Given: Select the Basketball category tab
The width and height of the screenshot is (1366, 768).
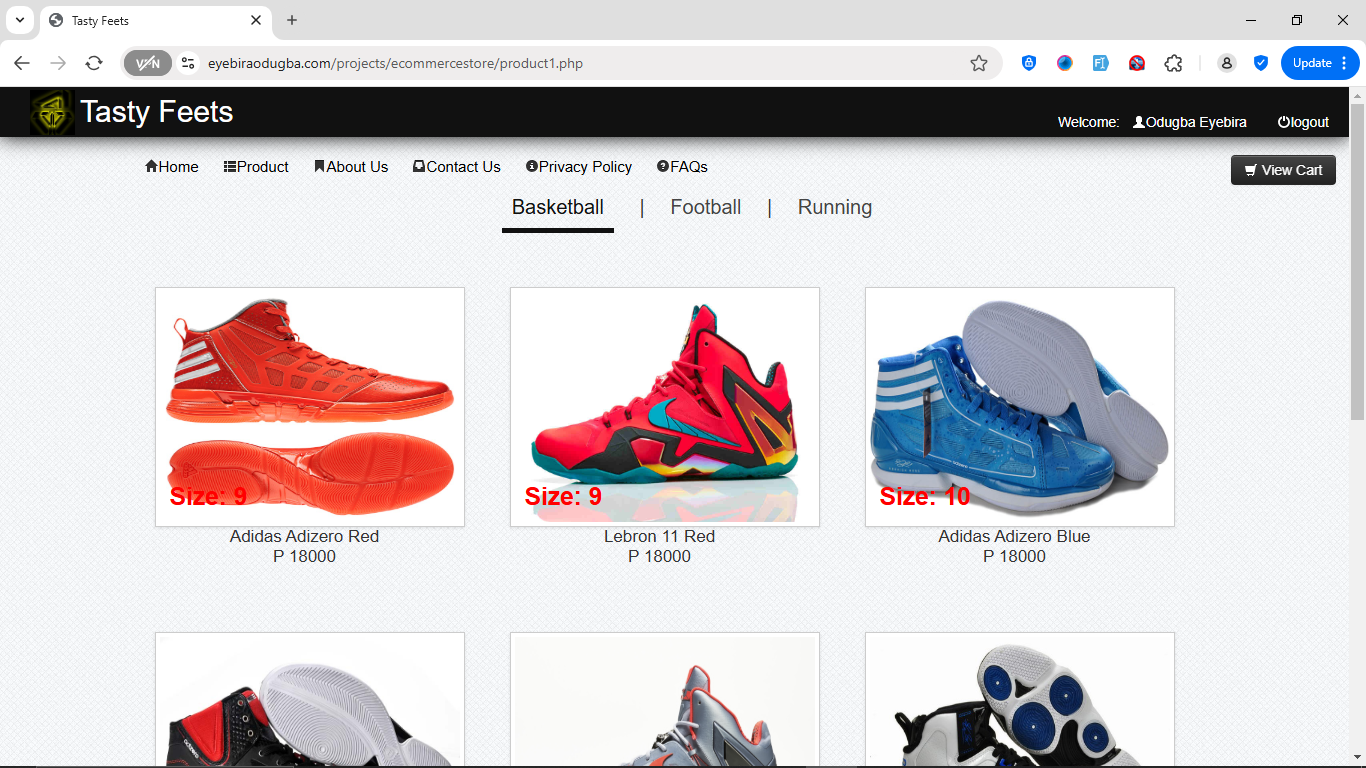Looking at the screenshot, I should point(558,208).
